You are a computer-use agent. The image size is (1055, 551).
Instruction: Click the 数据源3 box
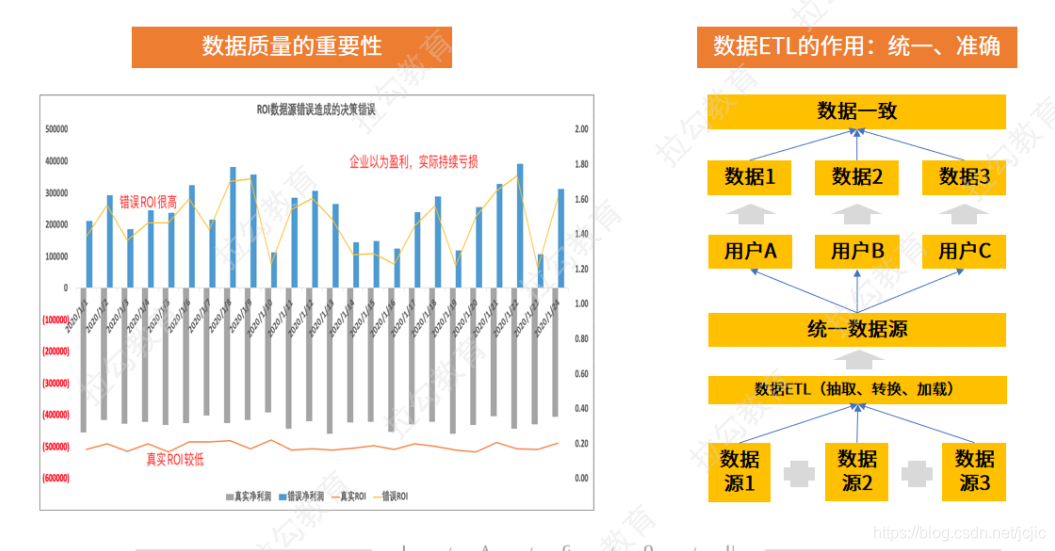(x=974, y=472)
